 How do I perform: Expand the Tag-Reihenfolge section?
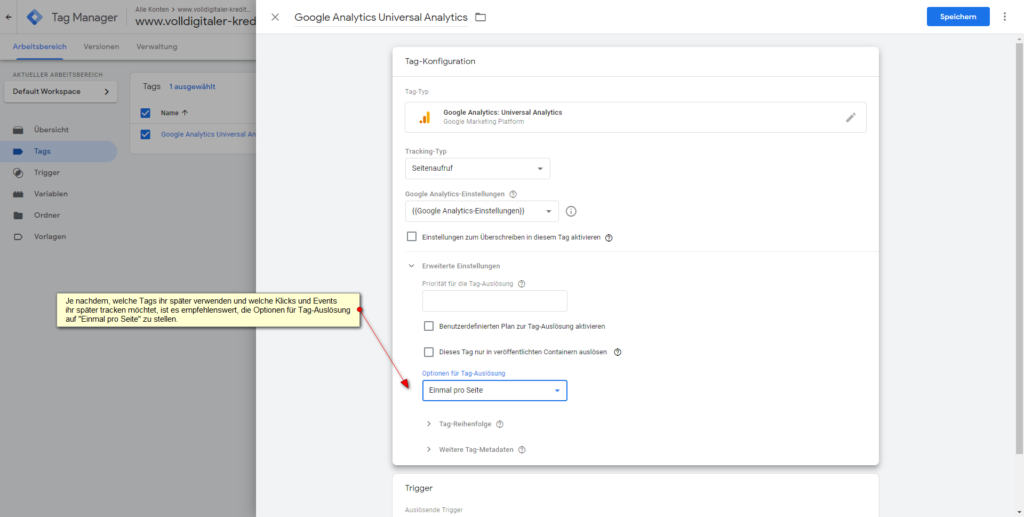click(x=429, y=424)
